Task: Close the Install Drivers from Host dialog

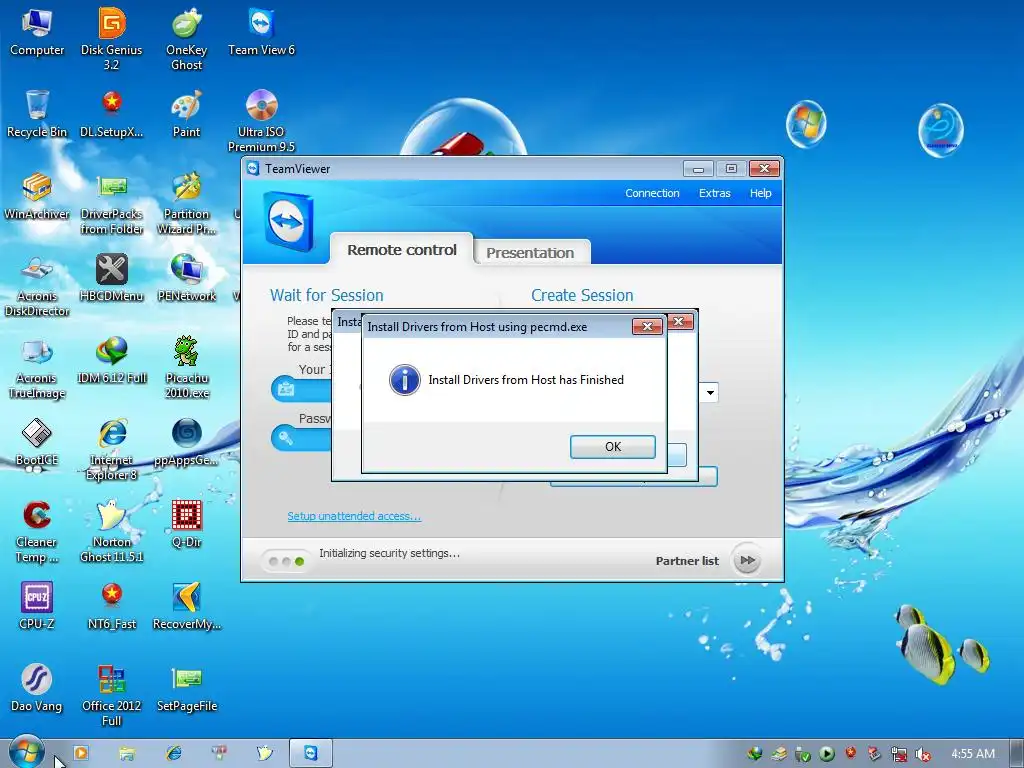Action: click(x=647, y=326)
